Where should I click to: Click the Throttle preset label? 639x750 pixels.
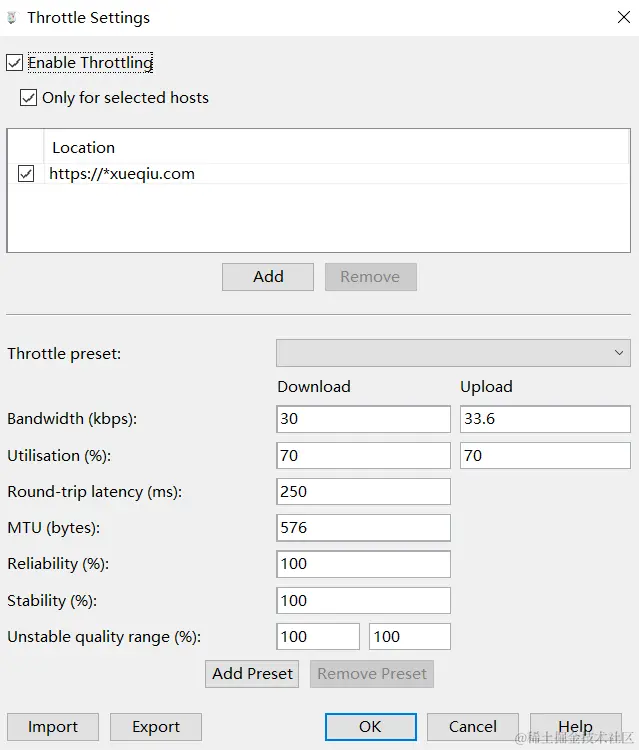(x=64, y=354)
